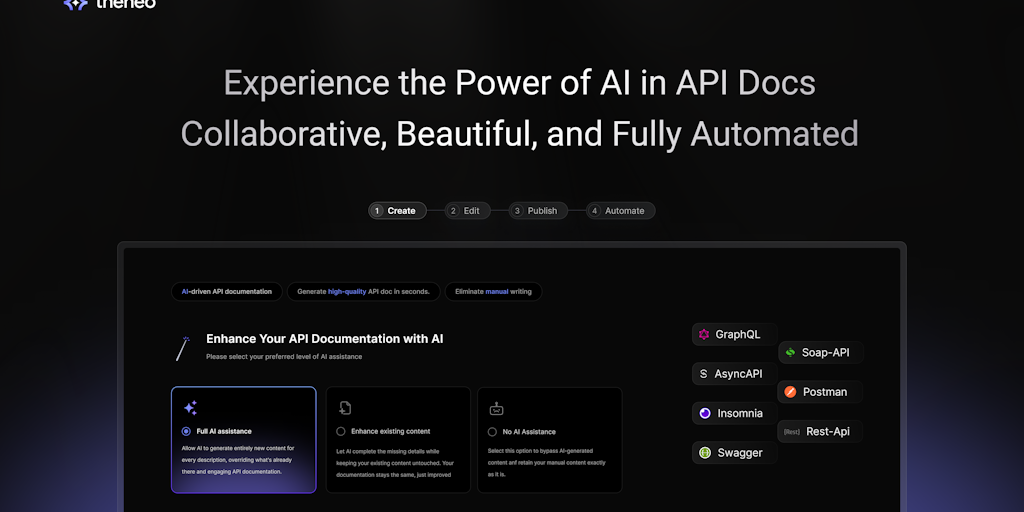Pick the No AI Assistance radio option
The width and height of the screenshot is (1024, 512).
[x=492, y=432]
